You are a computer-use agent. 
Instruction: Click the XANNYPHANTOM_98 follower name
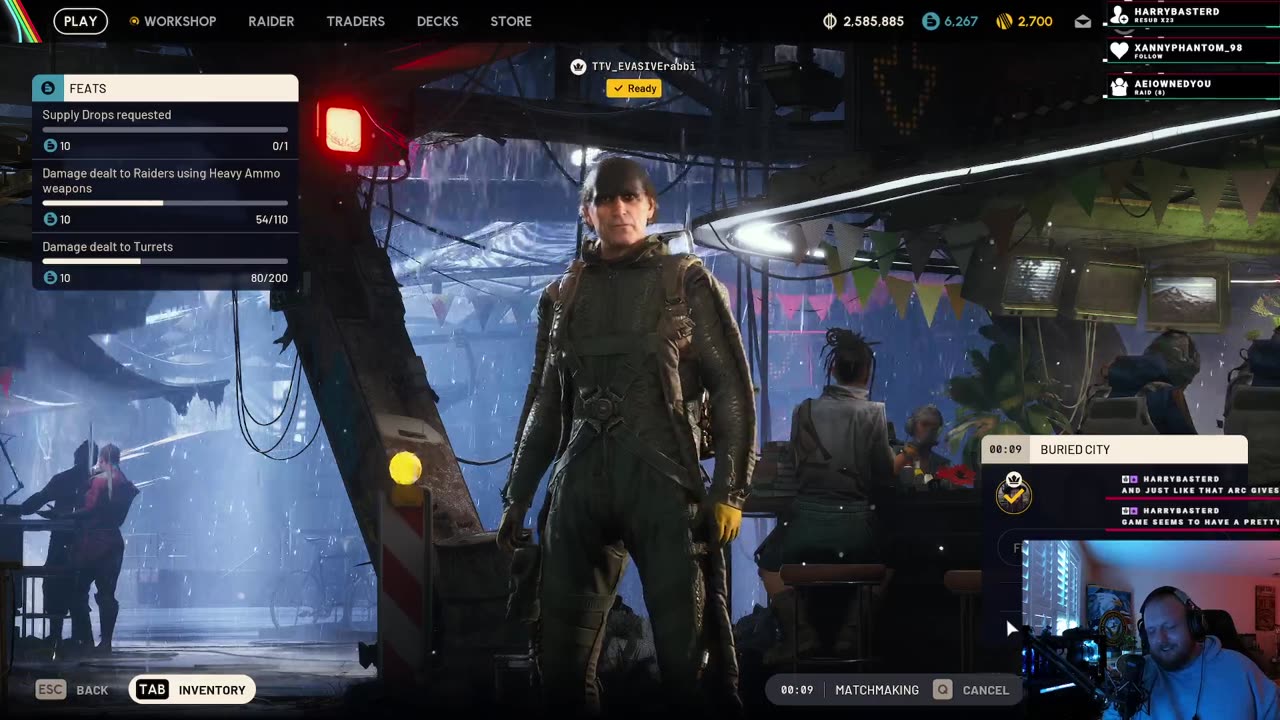[x=1188, y=48]
